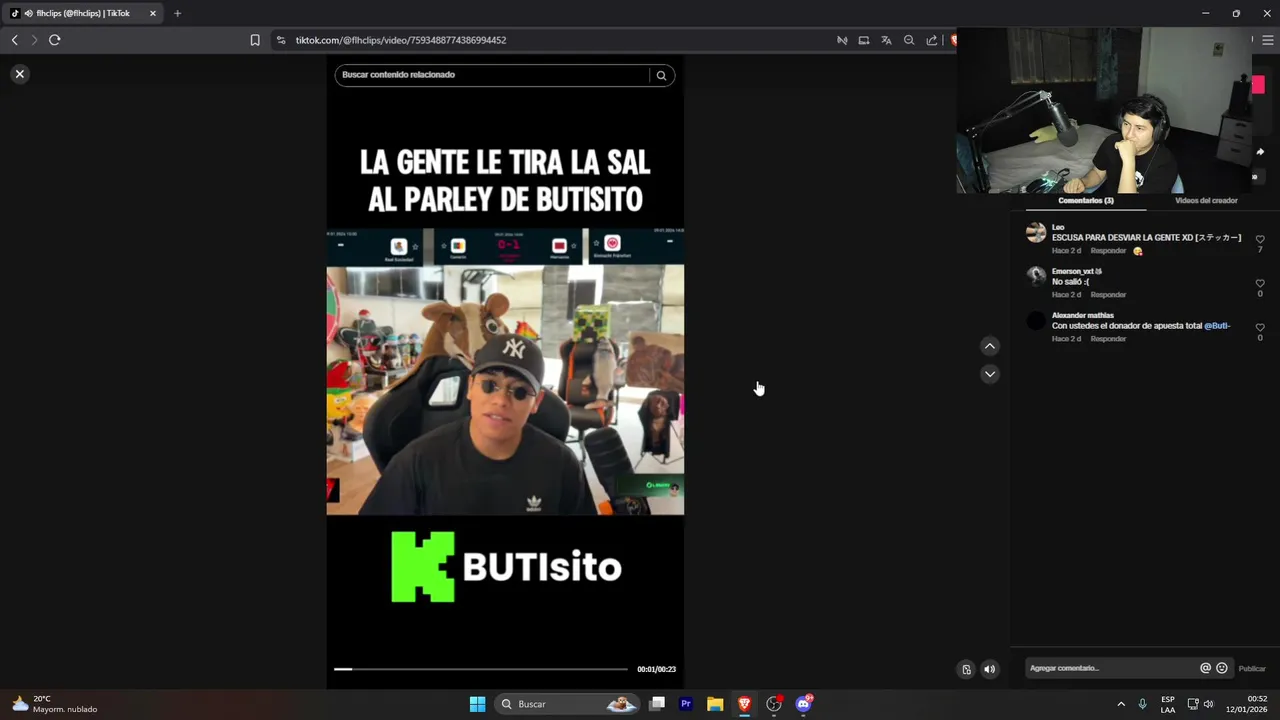Click the taskbar Buscar search box
1280x720 pixels.
[x=568, y=704]
